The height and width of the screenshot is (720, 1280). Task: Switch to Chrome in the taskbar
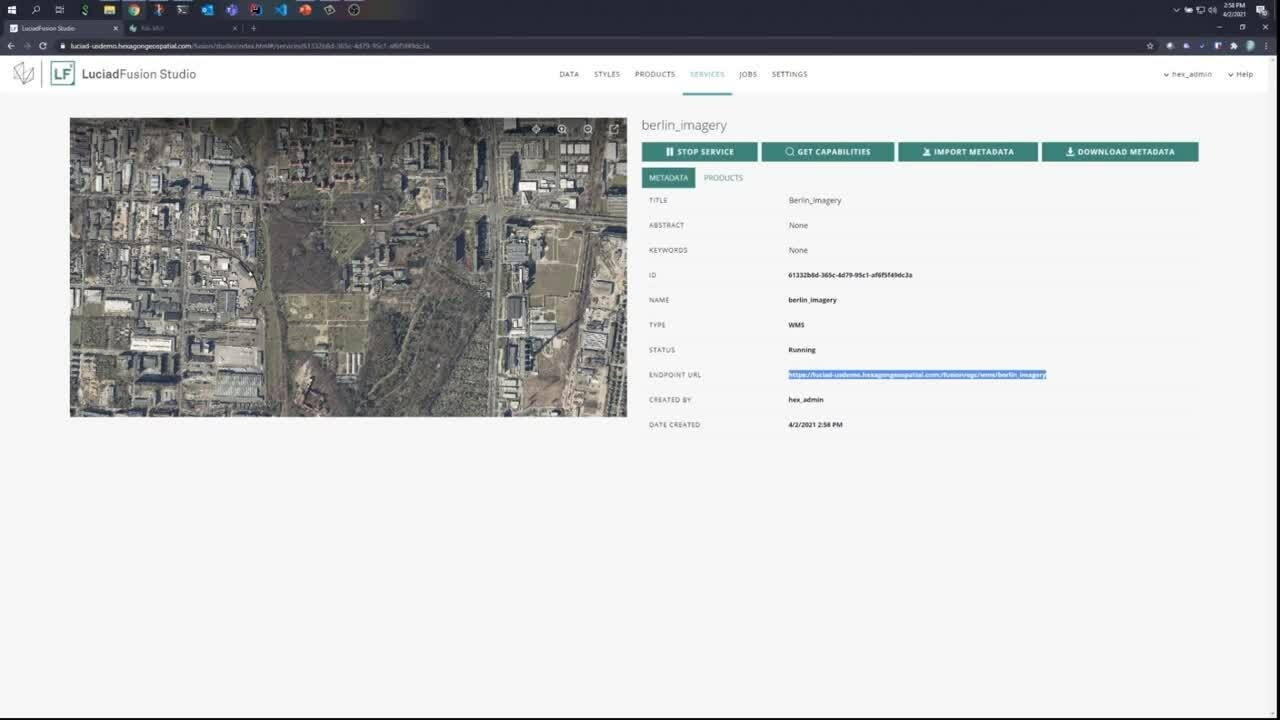point(134,10)
